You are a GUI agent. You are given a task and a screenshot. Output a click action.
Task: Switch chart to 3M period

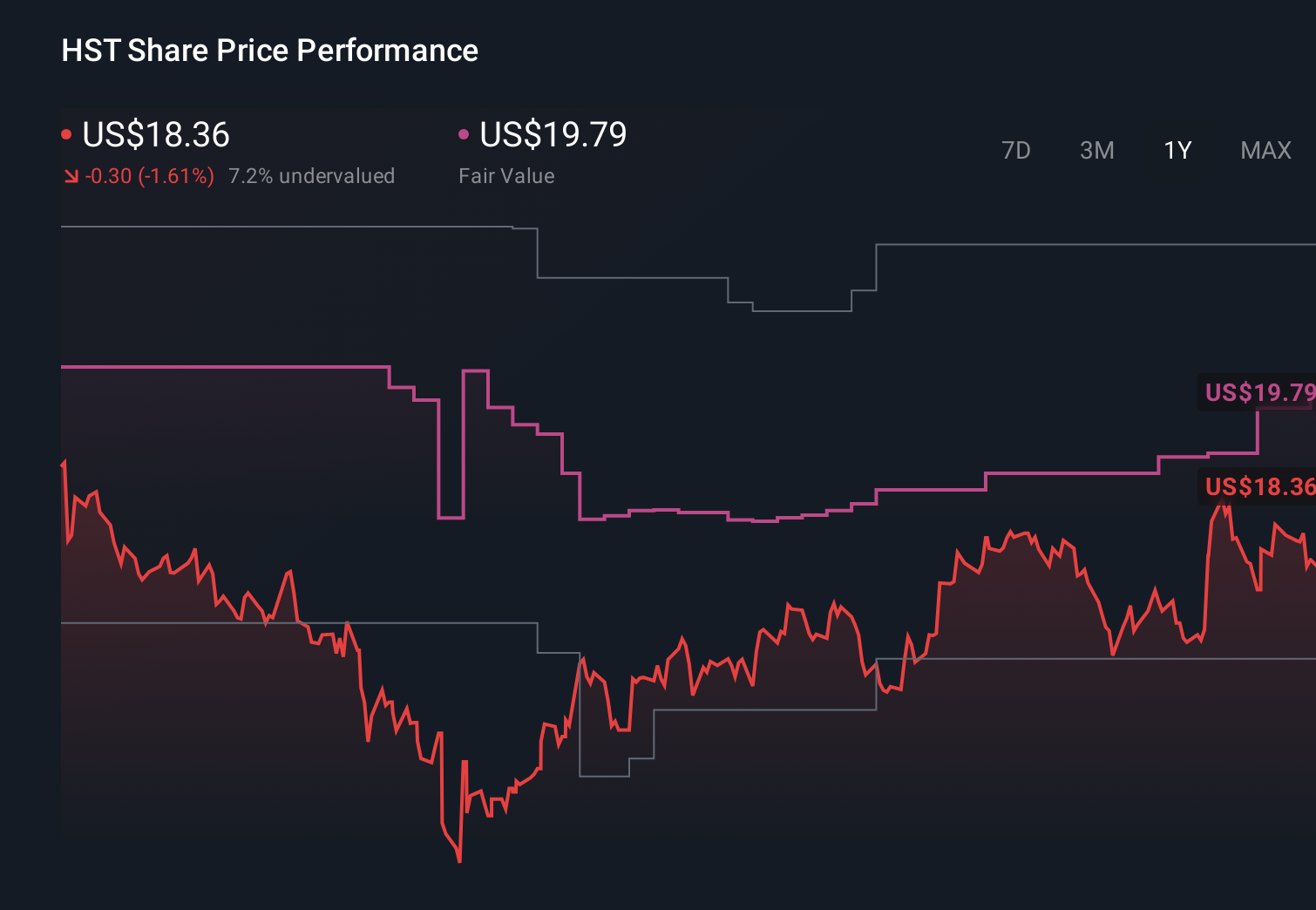pos(1096,150)
